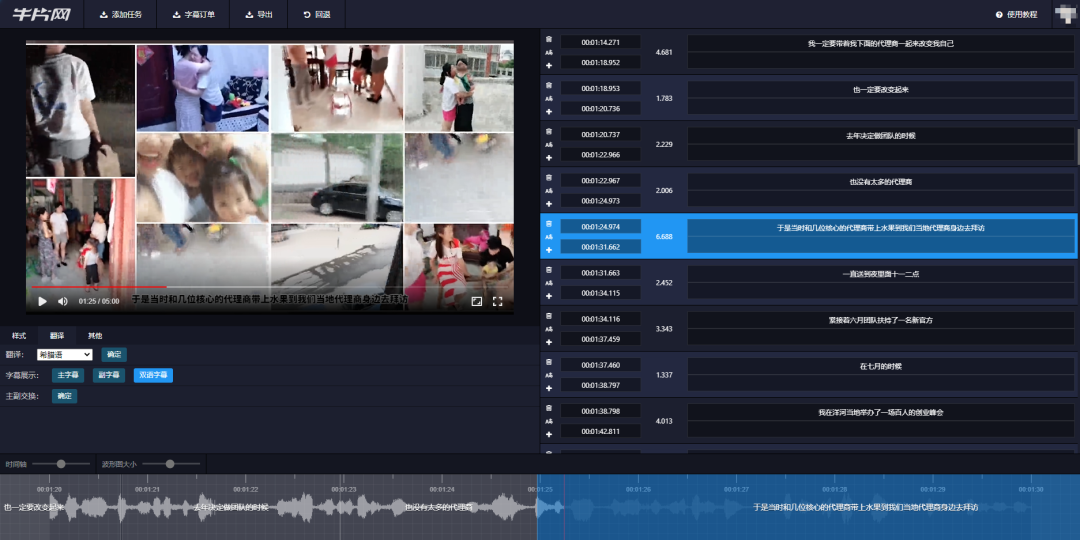
Task: Click the subtitle list vertical scrollbar
Action: click(1078, 147)
